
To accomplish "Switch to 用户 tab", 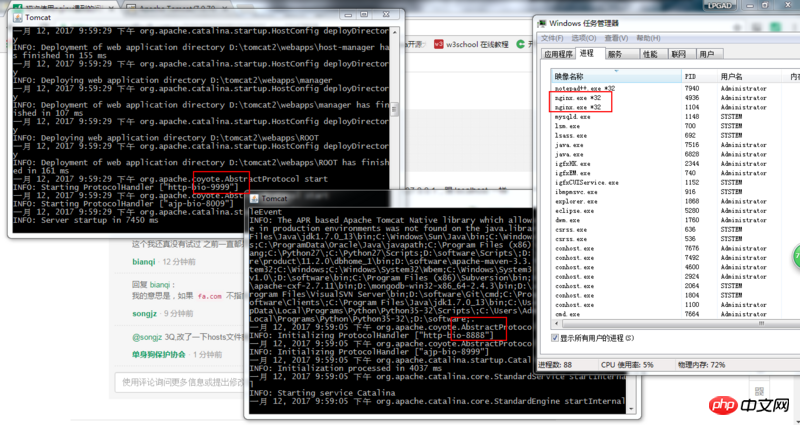I will (x=709, y=54).
